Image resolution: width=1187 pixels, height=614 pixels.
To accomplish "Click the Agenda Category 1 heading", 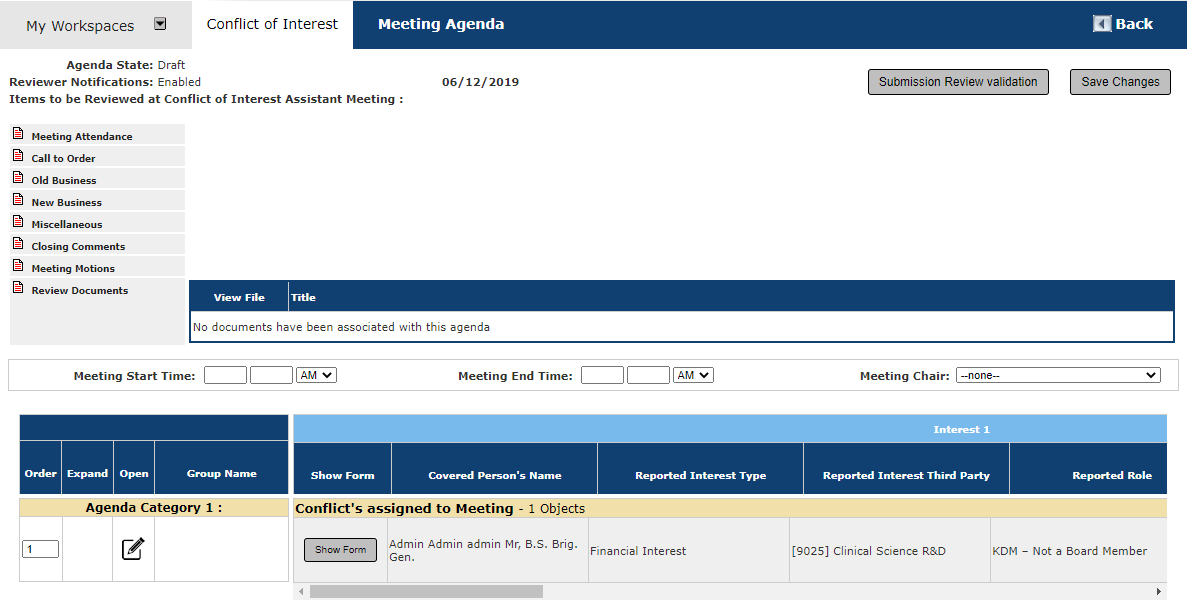I will tap(154, 508).
